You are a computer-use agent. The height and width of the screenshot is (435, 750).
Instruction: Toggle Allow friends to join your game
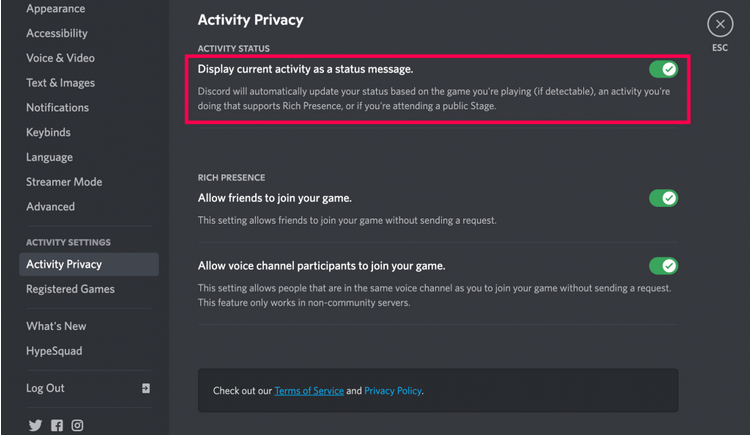(x=663, y=198)
